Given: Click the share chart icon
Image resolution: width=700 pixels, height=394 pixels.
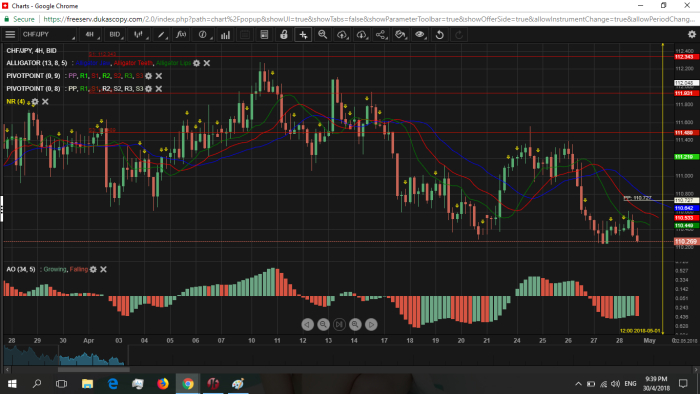Looking at the screenshot, I should [381, 34].
